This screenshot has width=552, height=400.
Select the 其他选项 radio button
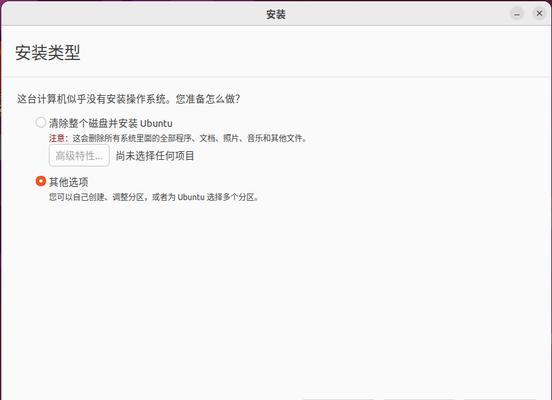(40, 181)
